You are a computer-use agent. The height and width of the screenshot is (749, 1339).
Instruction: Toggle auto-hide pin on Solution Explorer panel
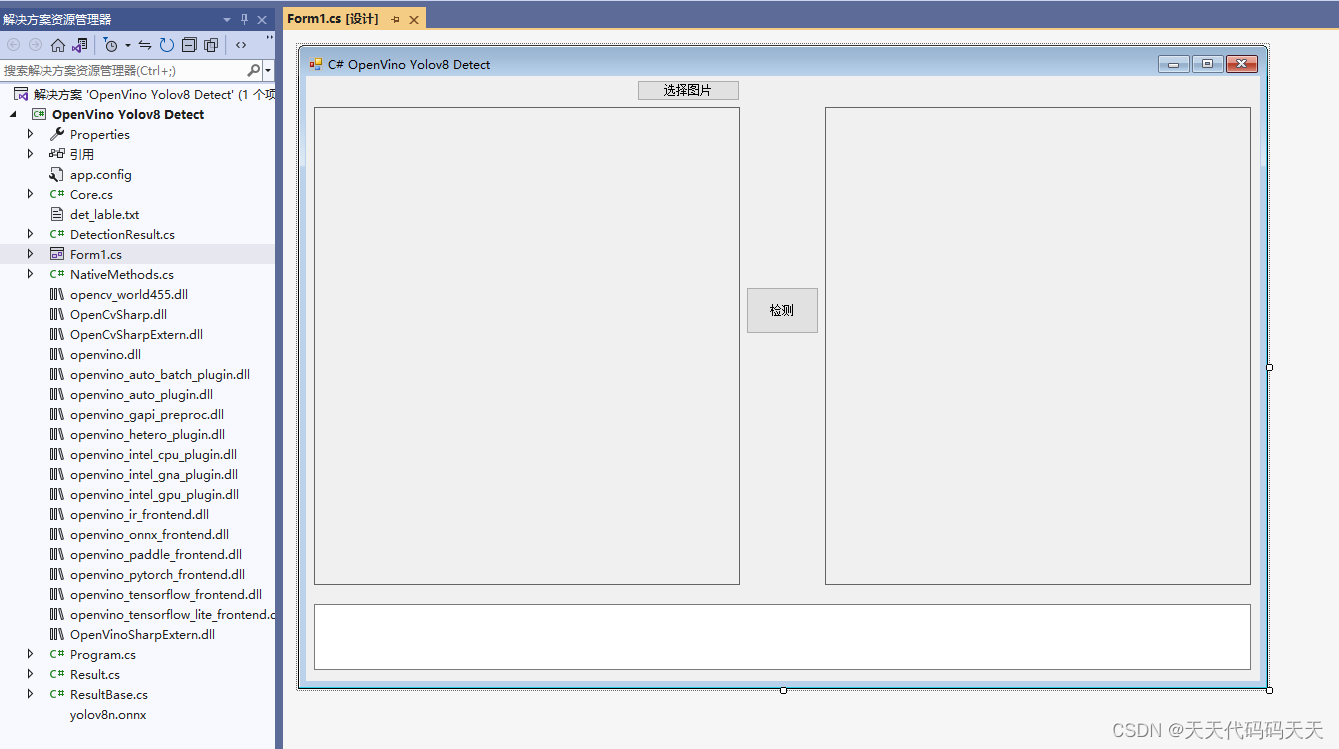click(x=243, y=18)
